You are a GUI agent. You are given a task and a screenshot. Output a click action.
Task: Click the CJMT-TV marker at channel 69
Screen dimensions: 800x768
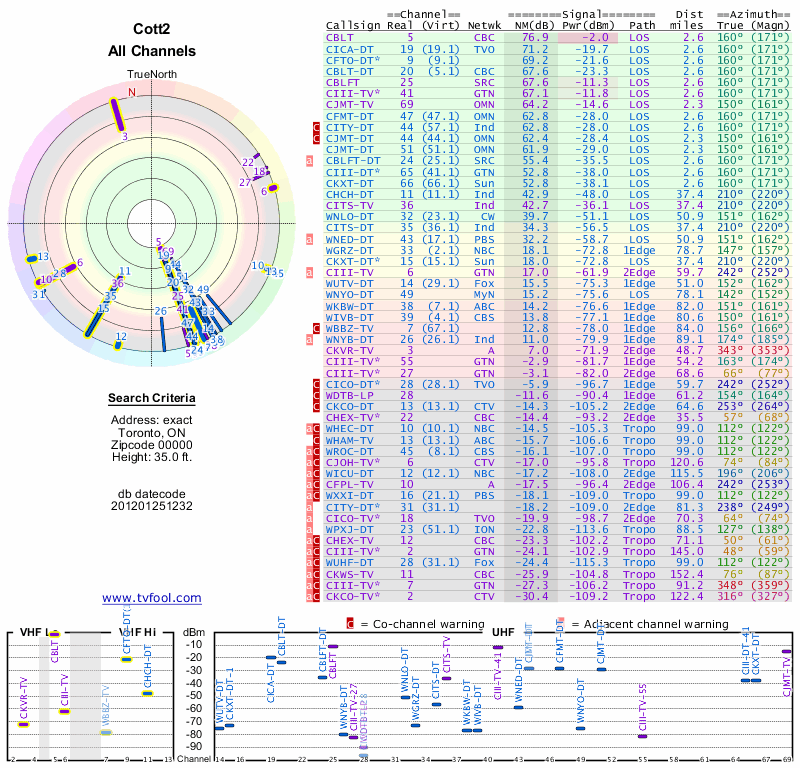[x=786, y=651]
